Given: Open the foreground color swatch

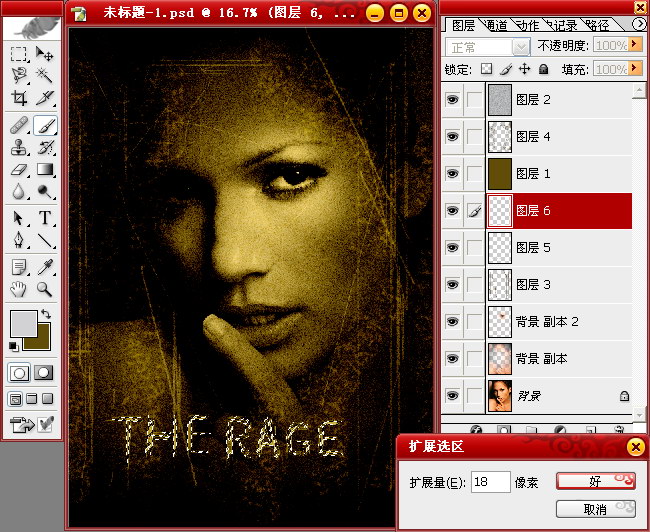Looking at the screenshot, I should 23,323.
